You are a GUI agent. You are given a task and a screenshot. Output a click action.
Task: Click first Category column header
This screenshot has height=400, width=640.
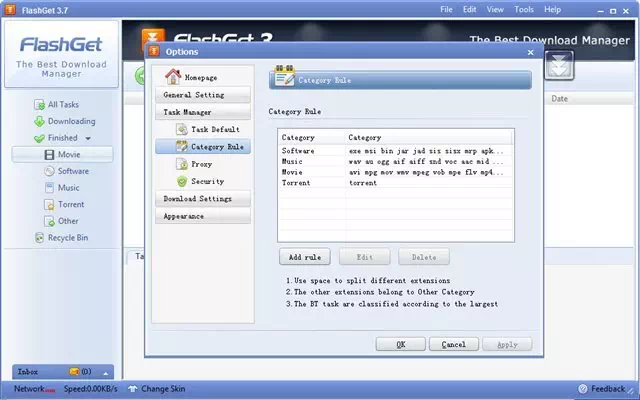click(312, 138)
